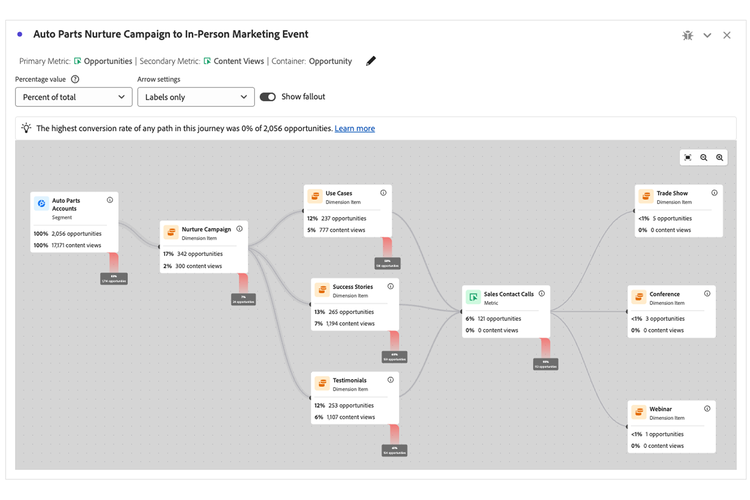Zoom in on the canvas
Image resolution: width=750 pixels, height=500 pixels.
719,157
